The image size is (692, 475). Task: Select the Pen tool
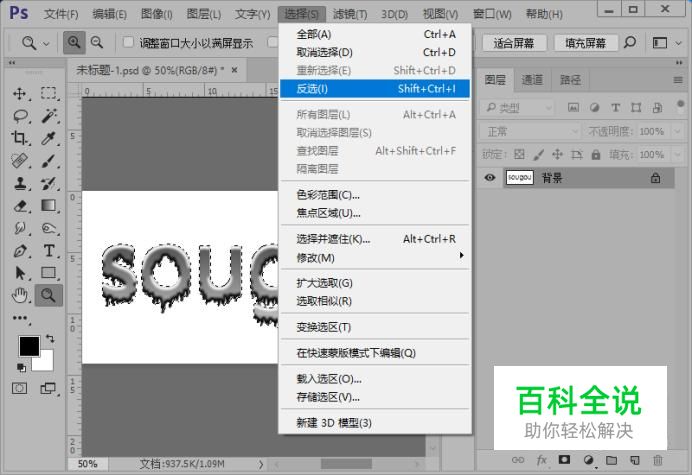19,251
